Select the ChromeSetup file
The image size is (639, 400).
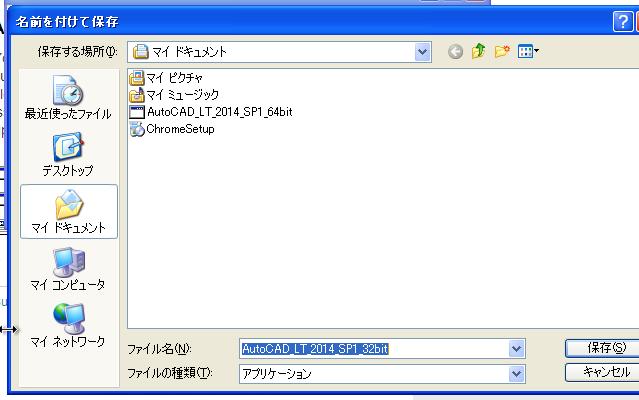coord(172,129)
